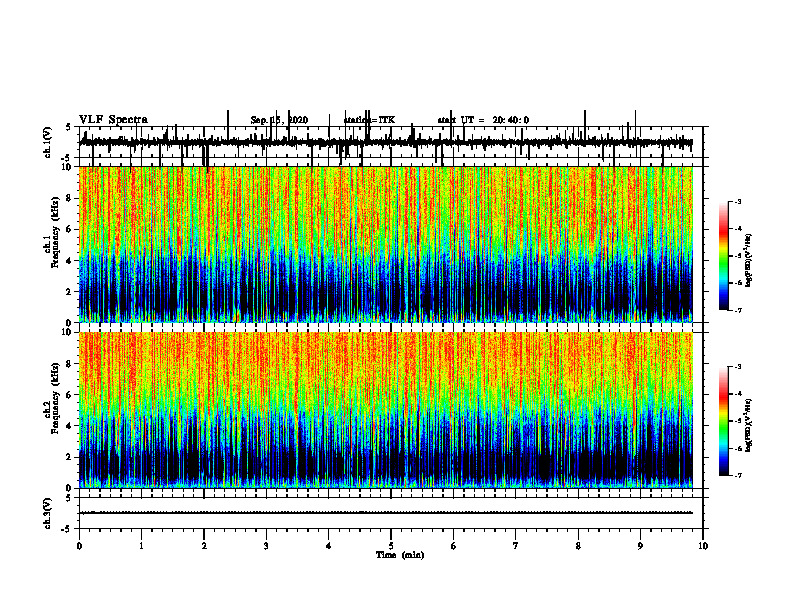
Task: Click "-3" atop ch.2 color scale
Action: [x=738, y=367]
